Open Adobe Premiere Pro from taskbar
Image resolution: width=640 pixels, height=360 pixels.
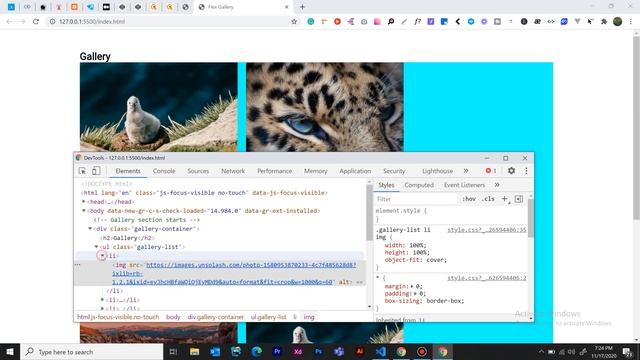[277, 351]
